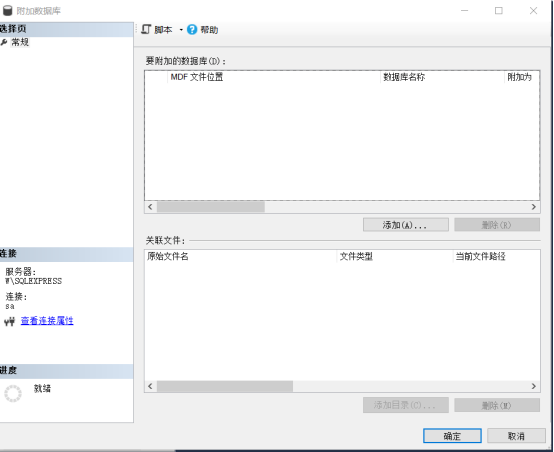Viewport: 554px width, 452px height.
Task: Click the 添加(A)... button
Action: point(406,225)
